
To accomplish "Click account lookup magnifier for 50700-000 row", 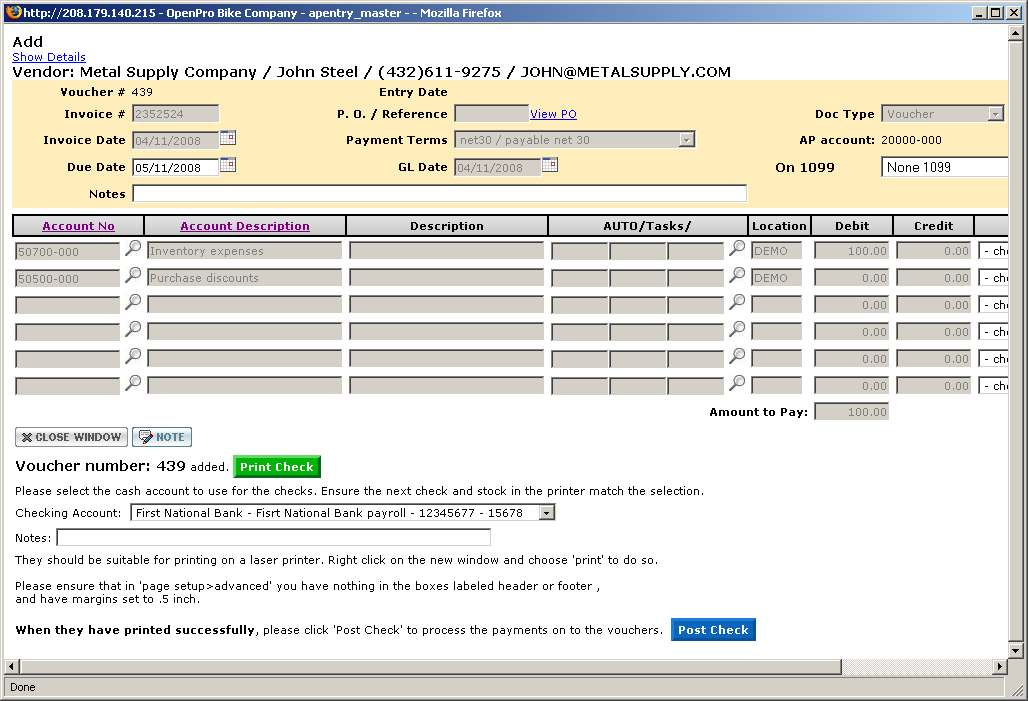I will (133, 249).
